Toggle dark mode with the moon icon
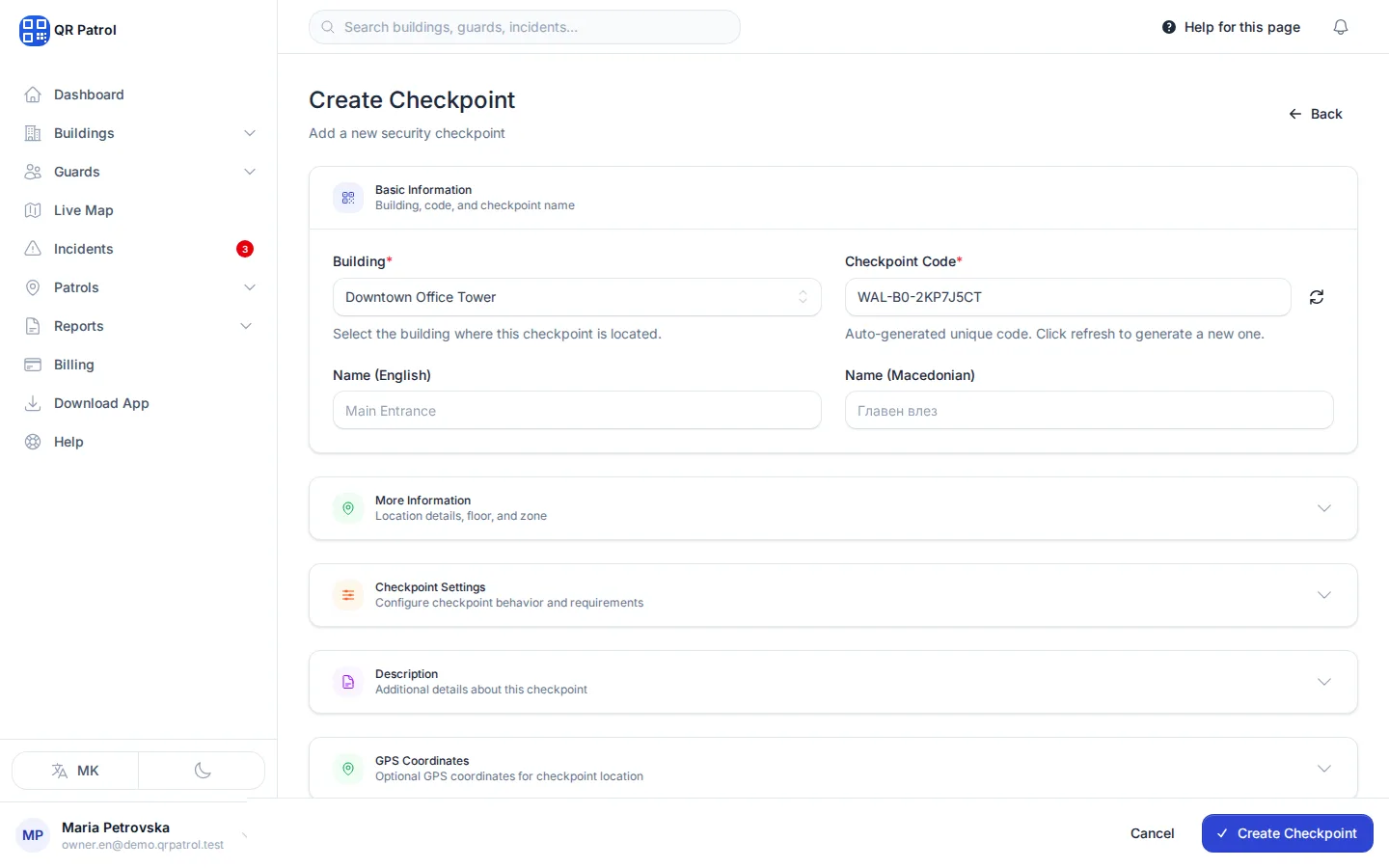The height and width of the screenshot is (868, 1389). point(203,771)
